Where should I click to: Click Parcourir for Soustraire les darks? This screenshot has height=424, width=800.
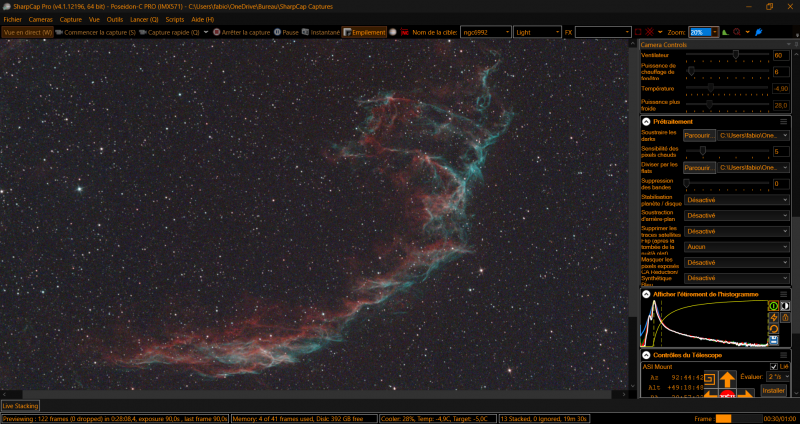(699, 136)
